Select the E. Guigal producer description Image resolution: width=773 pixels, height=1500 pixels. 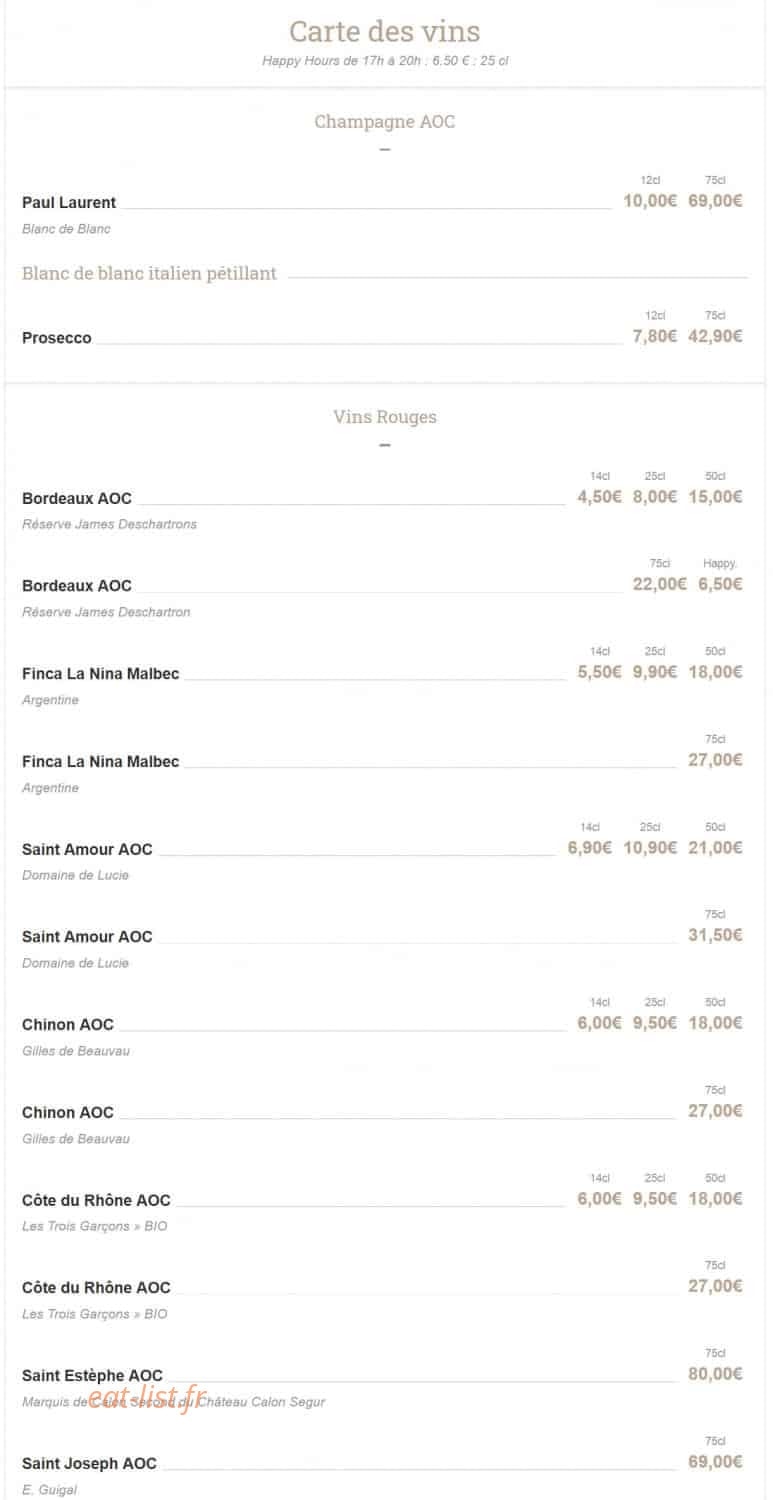coord(49,1490)
